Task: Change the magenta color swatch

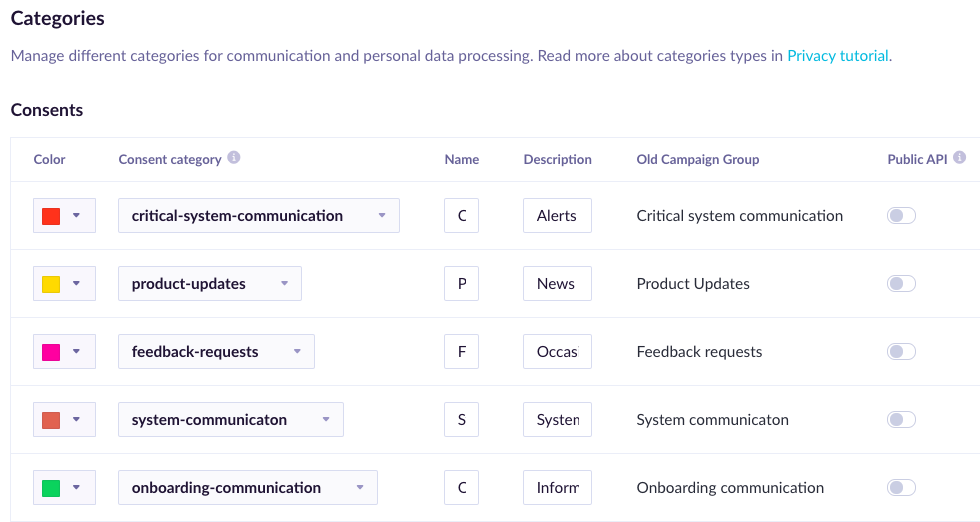Action: (x=64, y=352)
